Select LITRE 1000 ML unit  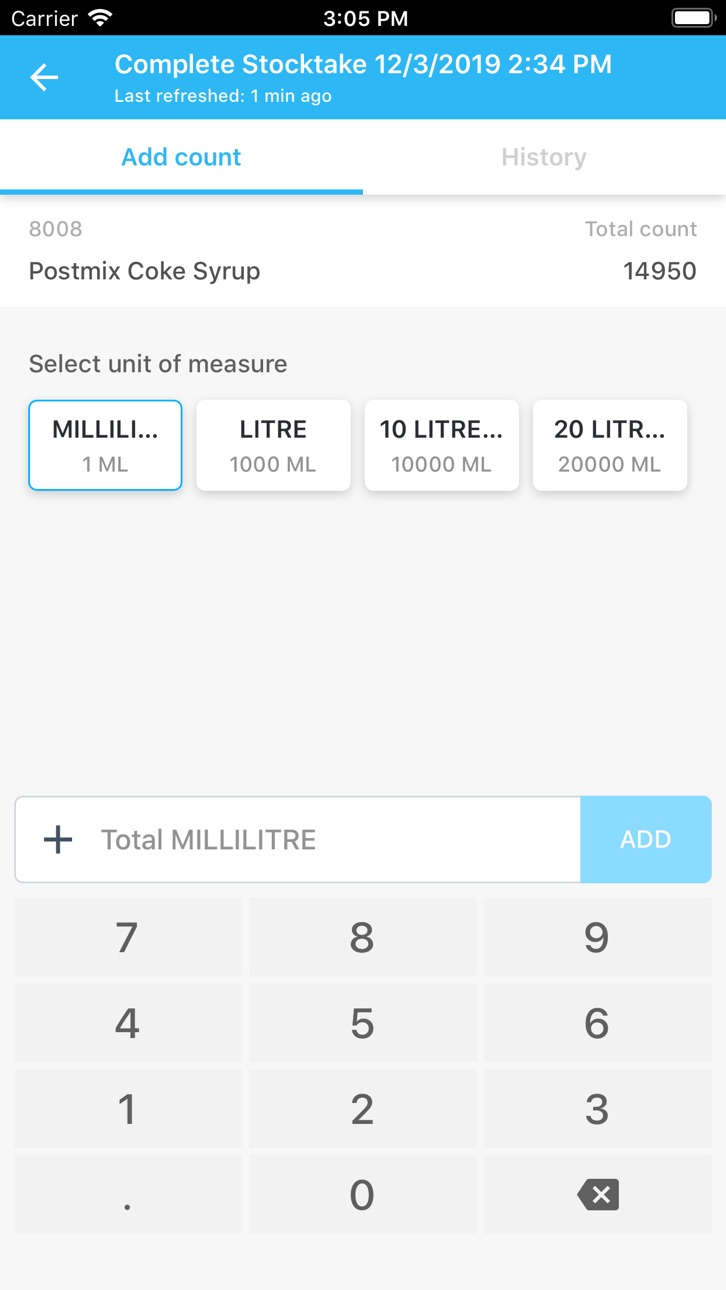(x=273, y=445)
